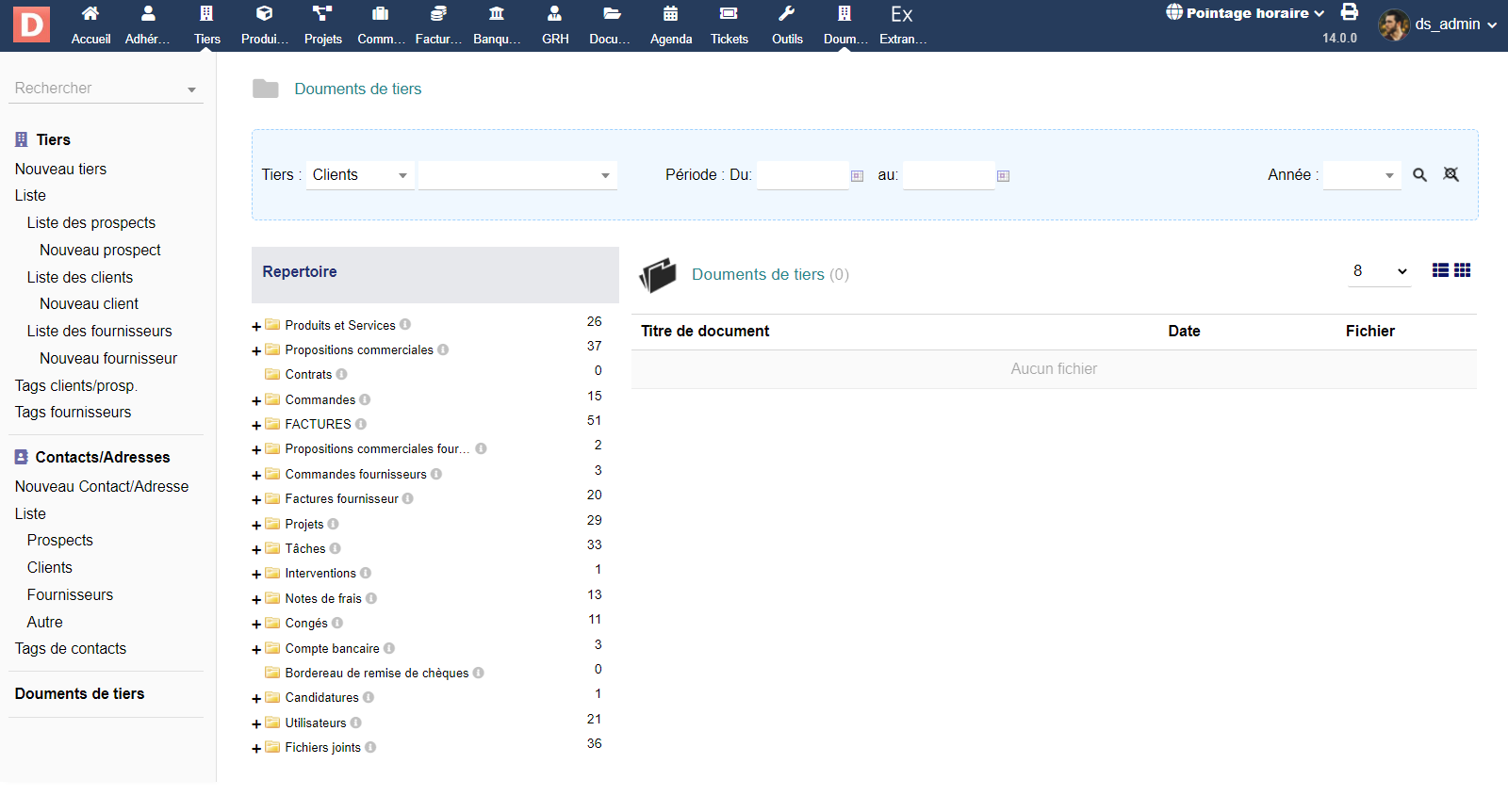Open the Tiers menu in top bar

[x=206, y=25]
